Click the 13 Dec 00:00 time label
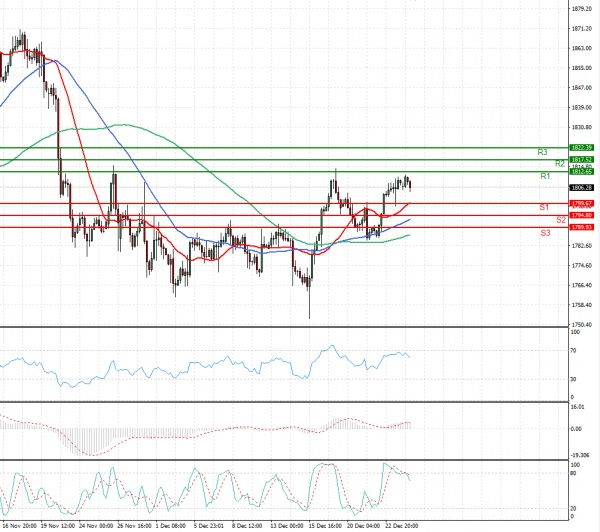The width and height of the screenshot is (600, 532). [287, 526]
